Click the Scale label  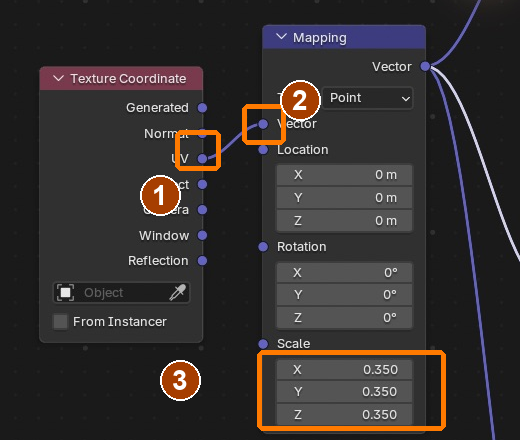294,343
